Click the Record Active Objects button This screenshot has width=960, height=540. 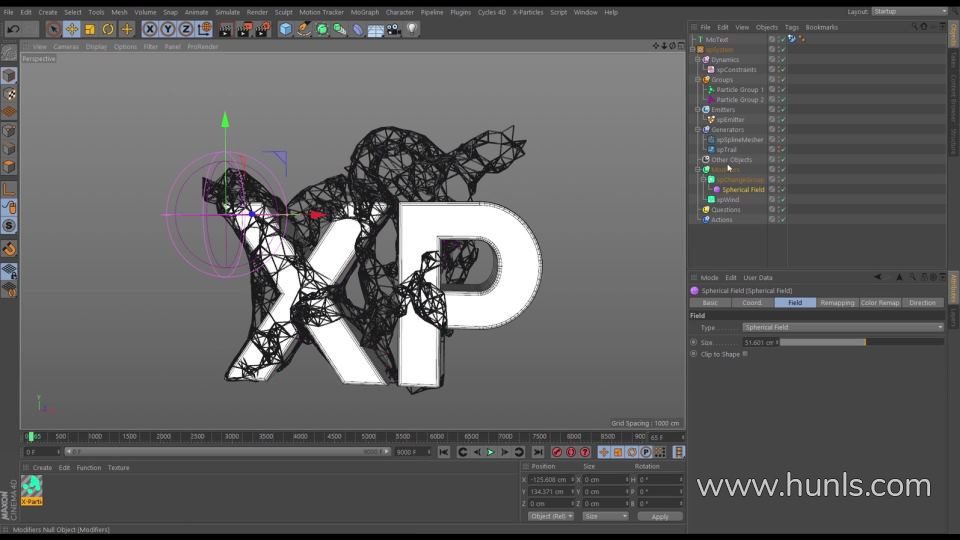pos(557,452)
